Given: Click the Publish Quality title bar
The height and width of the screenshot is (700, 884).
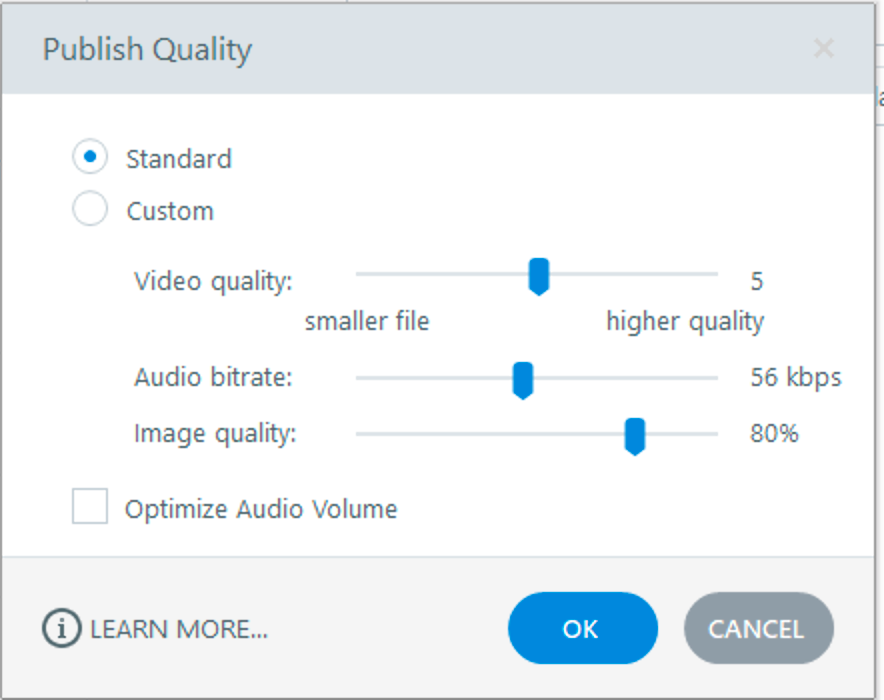Looking at the screenshot, I should coord(400,49).
